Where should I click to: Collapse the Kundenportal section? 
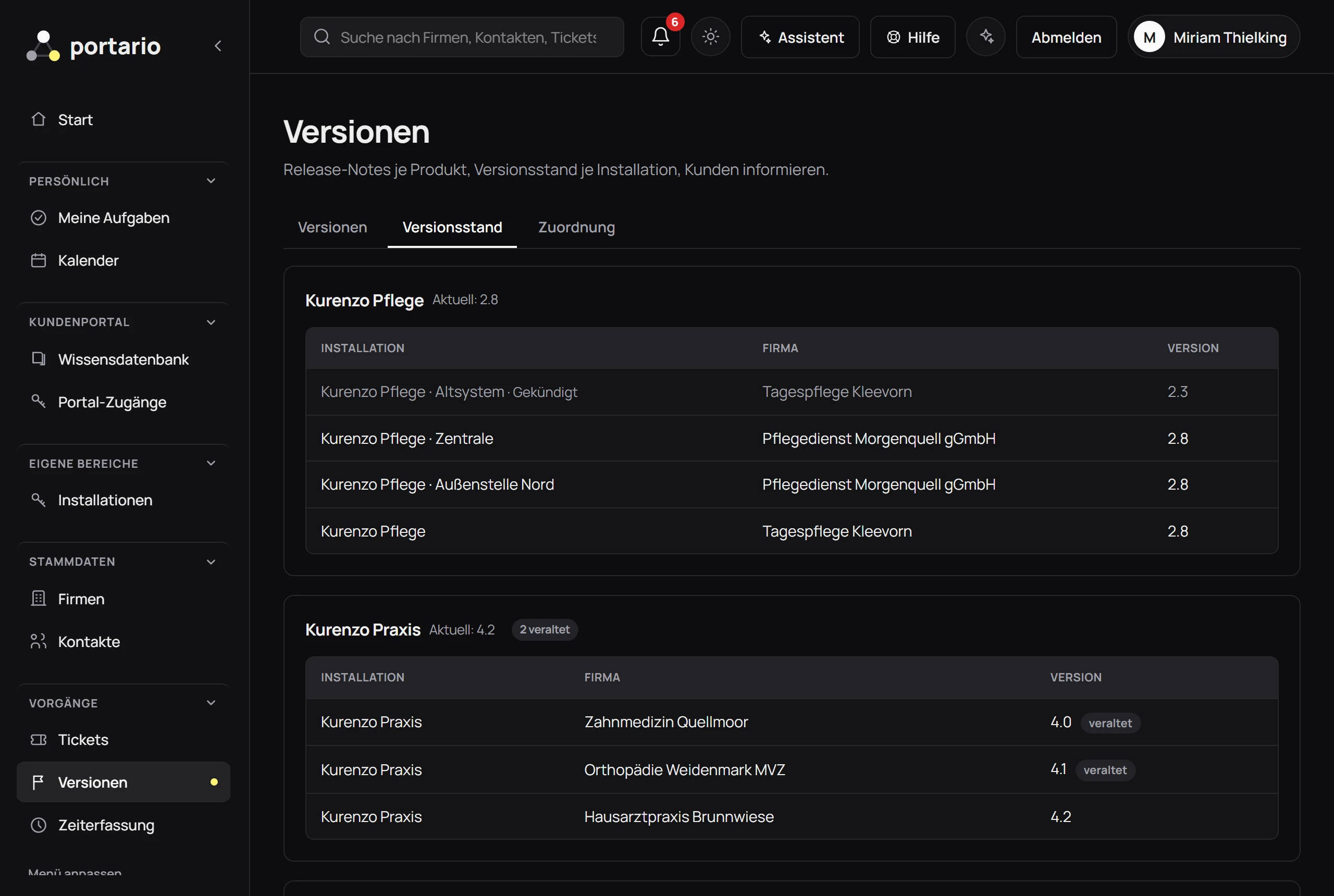[211, 322]
